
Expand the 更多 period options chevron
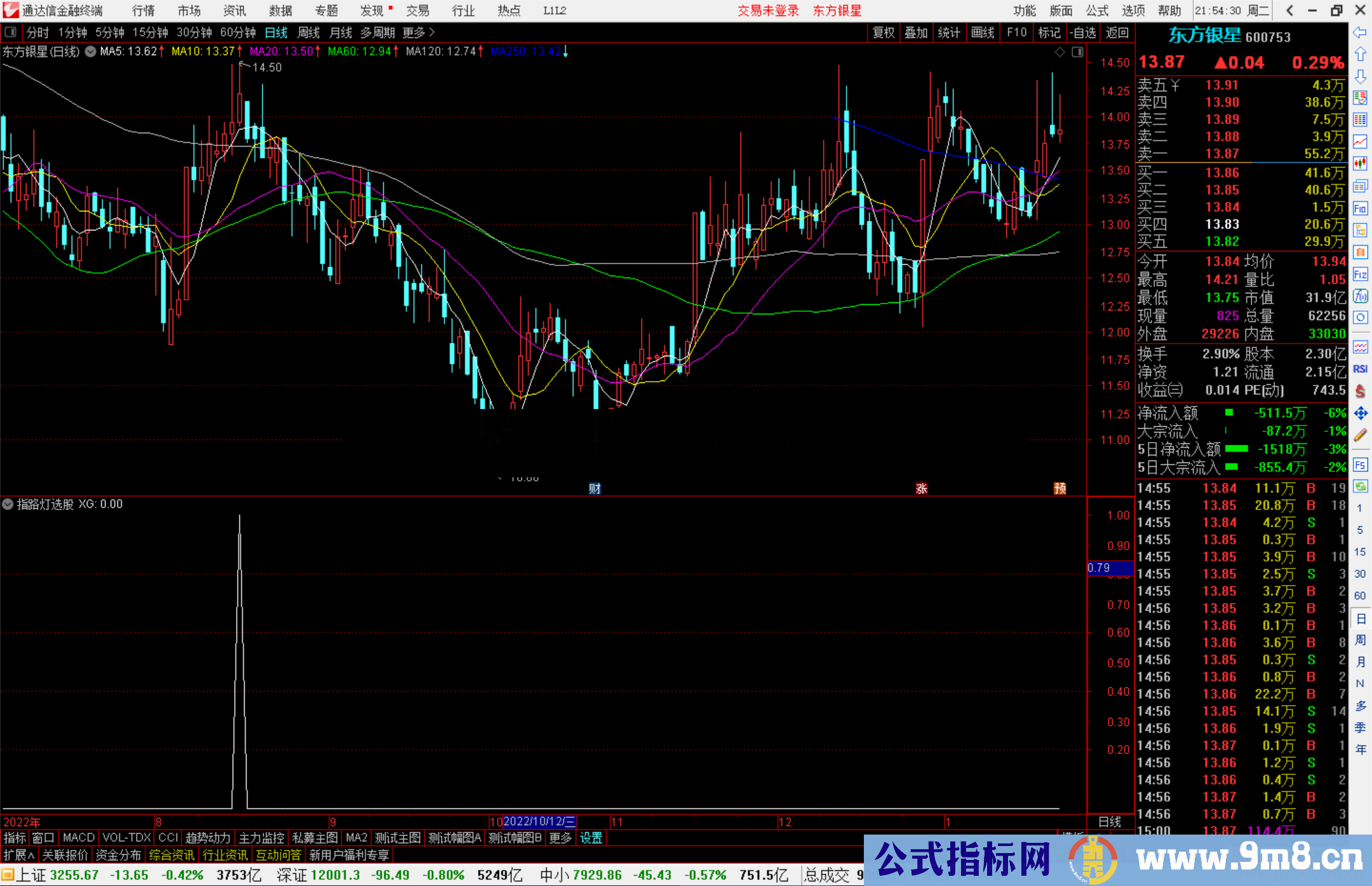tap(432, 32)
